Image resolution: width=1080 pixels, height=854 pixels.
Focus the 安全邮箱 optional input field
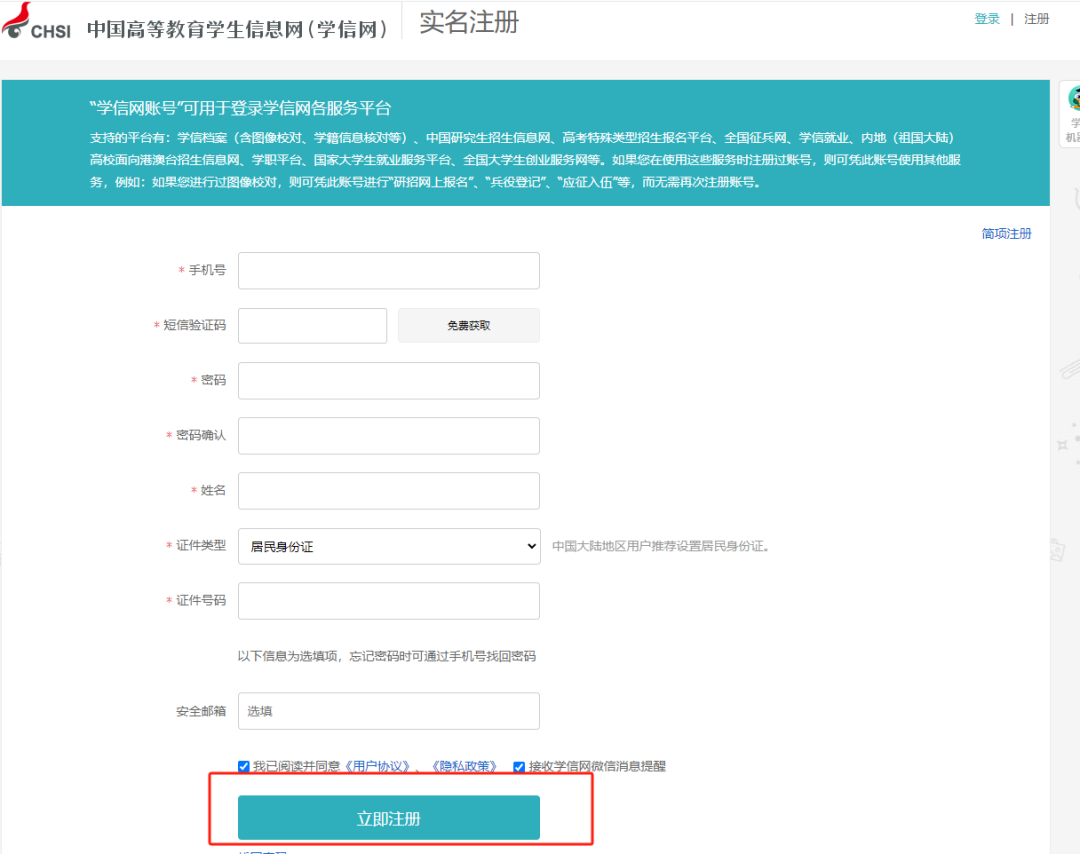[x=388, y=711]
